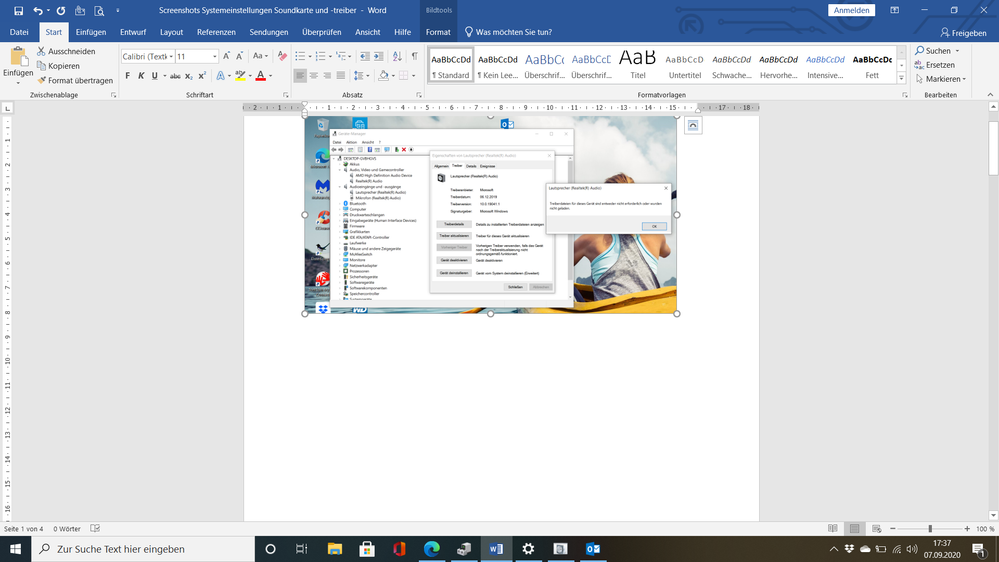Click the Format übertragen paintbrush icon
Image resolution: width=999 pixels, height=562 pixels.
pyautogui.click(x=41, y=81)
